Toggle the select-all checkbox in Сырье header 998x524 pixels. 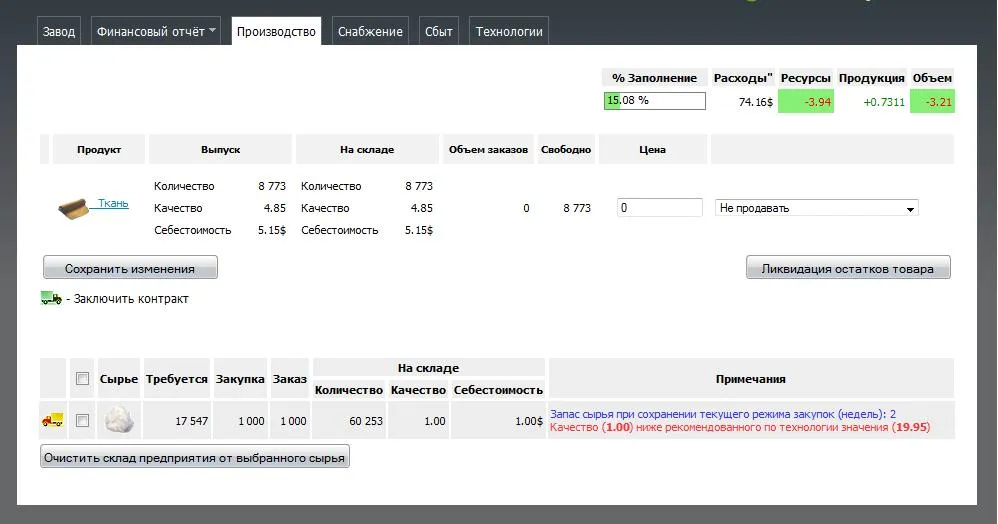(82, 379)
